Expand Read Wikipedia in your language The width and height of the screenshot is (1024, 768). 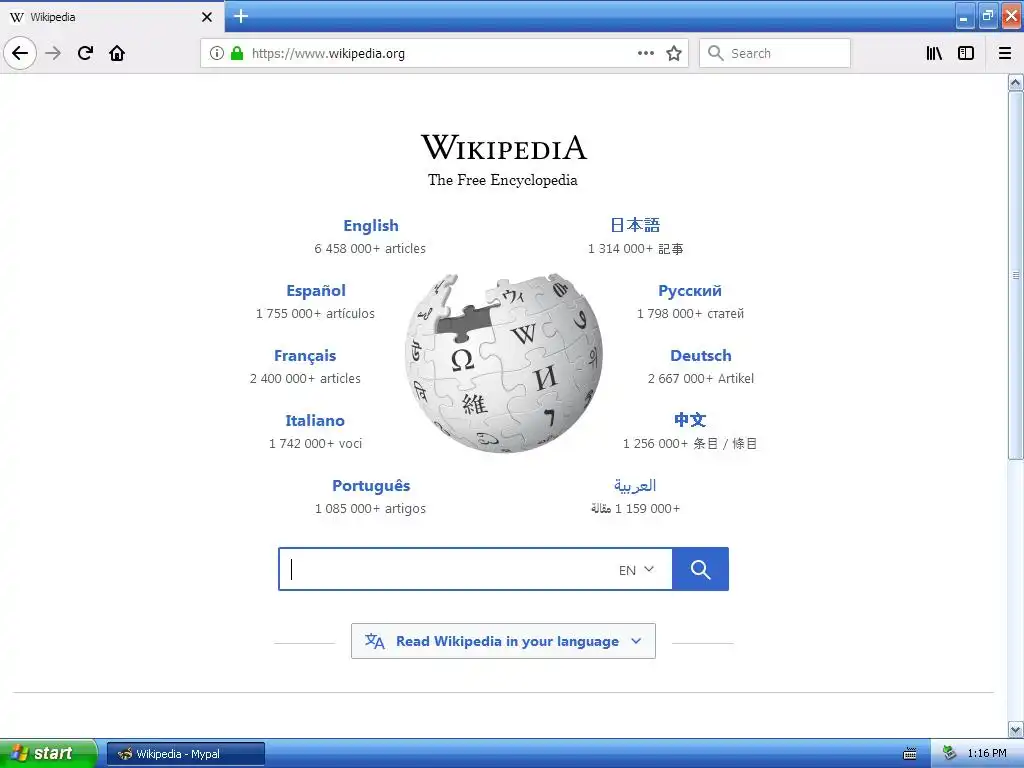coord(504,641)
